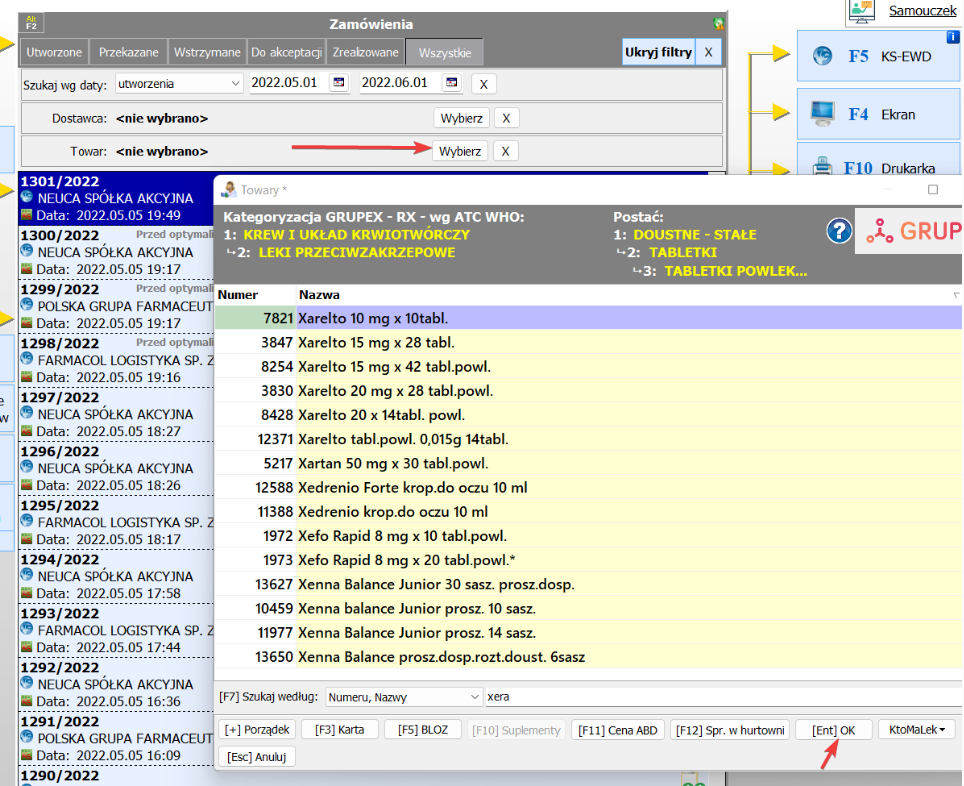The image size is (964, 786).
Task: Select row 'Xenna Balance prosz.dosp.rozt.doust. 6sasz'
Action: (x=588, y=657)
